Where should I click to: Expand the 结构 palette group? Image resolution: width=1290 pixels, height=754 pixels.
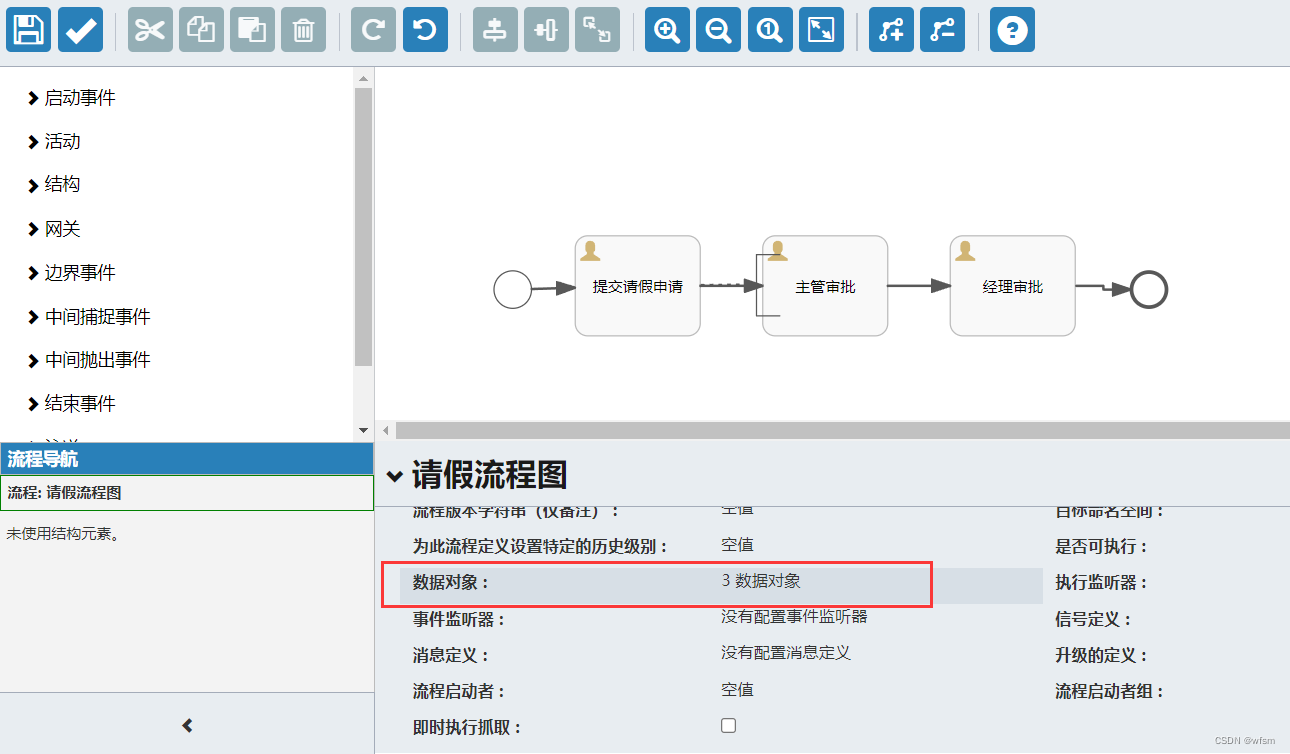[x=54, y=185]
